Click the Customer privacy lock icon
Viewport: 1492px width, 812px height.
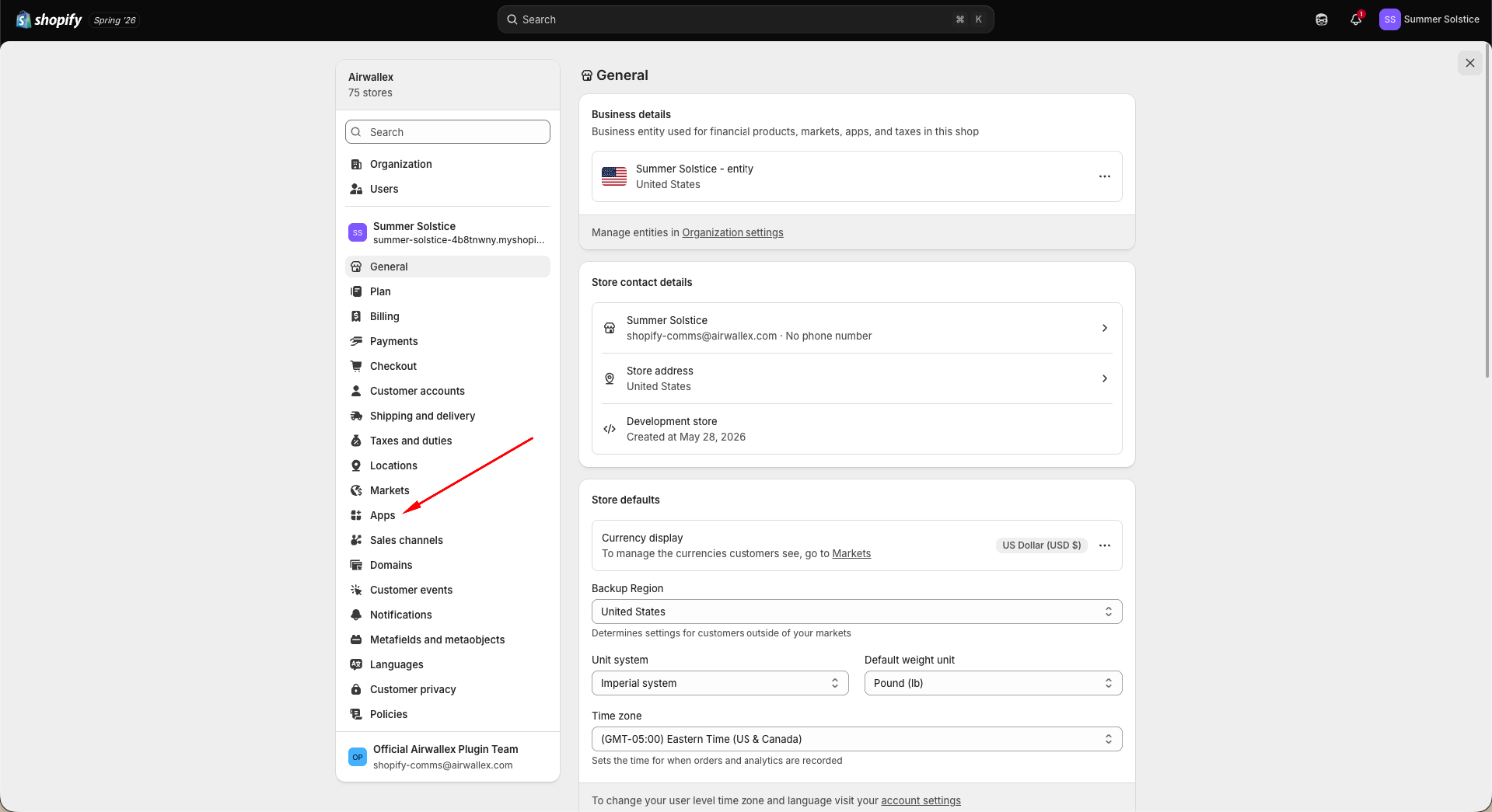pyautogui.click(x=356, y=689)
